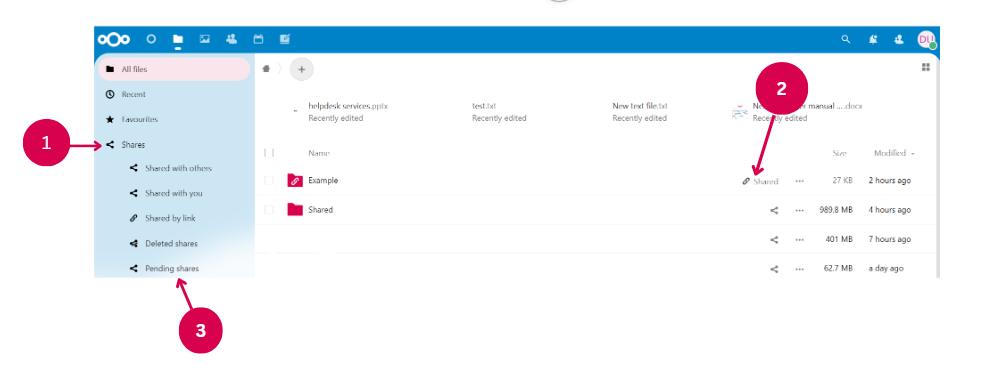Viewport: 999px width, 387px height.
Task: Switch to grid view icon
Action: click(x=926, y=68)
